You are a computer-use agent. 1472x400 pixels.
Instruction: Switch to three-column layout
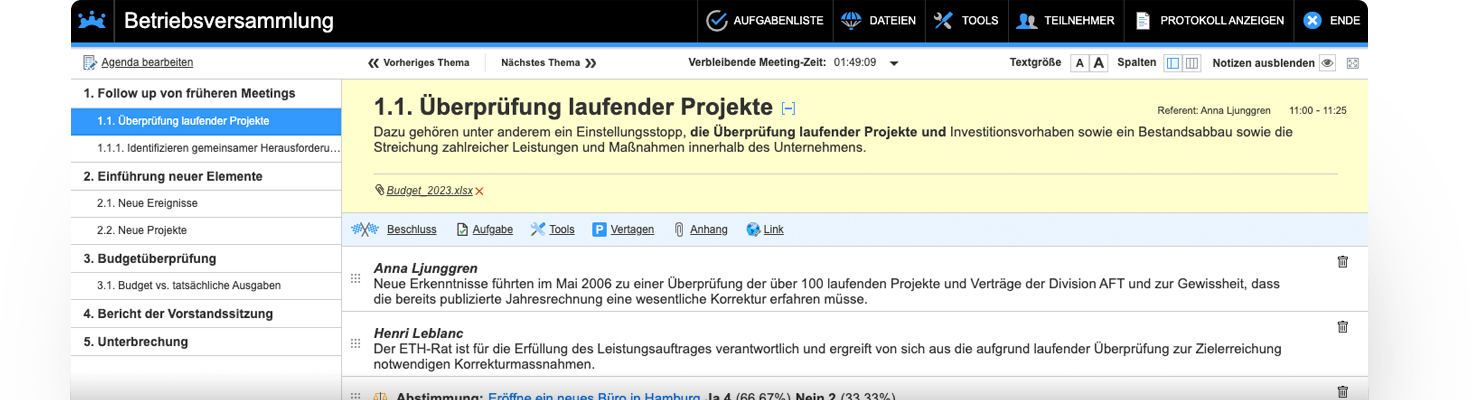coord(1192,63)
